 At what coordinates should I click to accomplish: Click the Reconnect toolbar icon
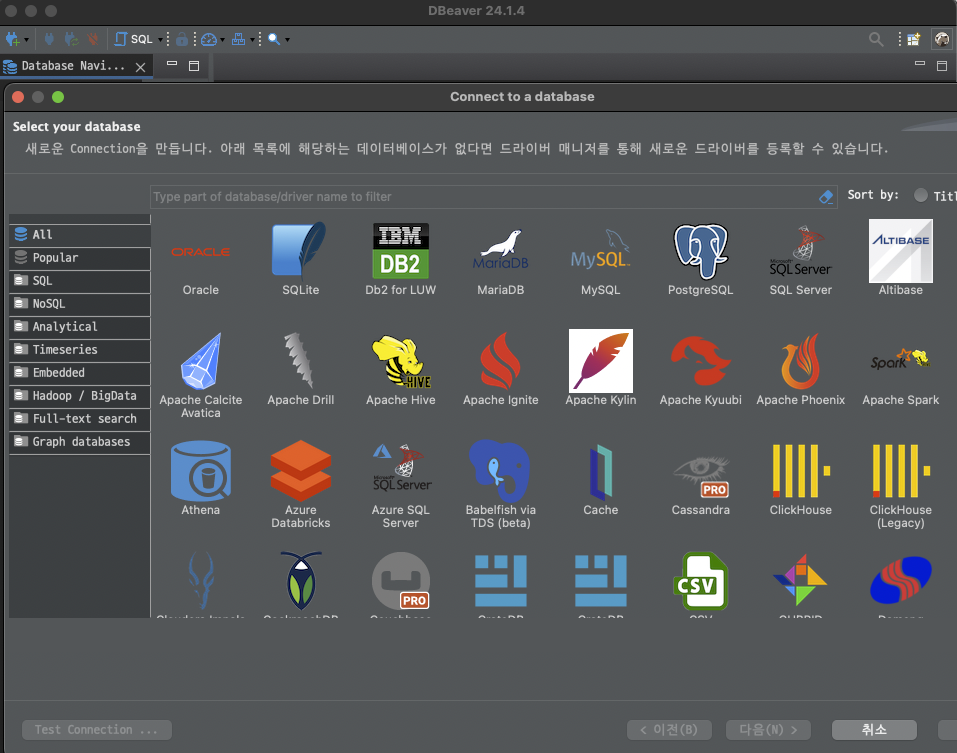(x=71, y=40)
